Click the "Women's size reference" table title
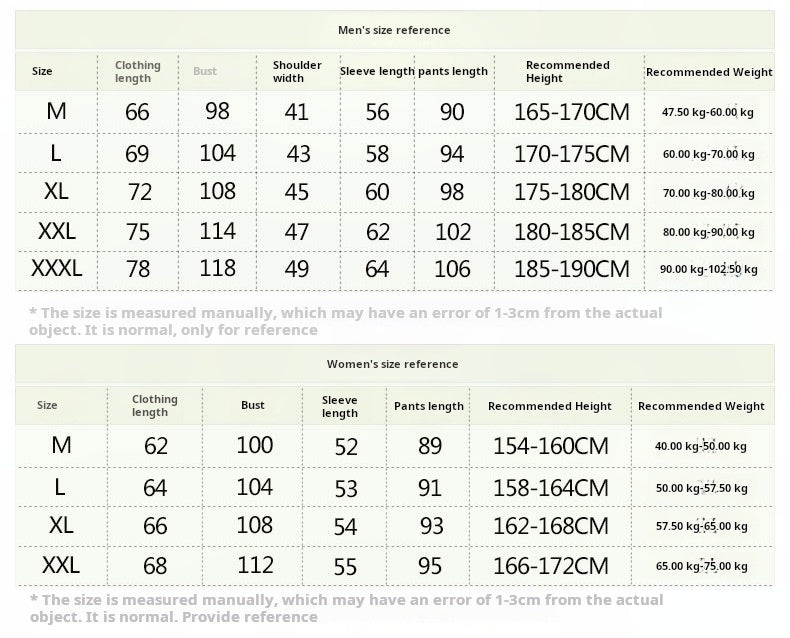Screen dimensions: 790x638 coord(392,364)
